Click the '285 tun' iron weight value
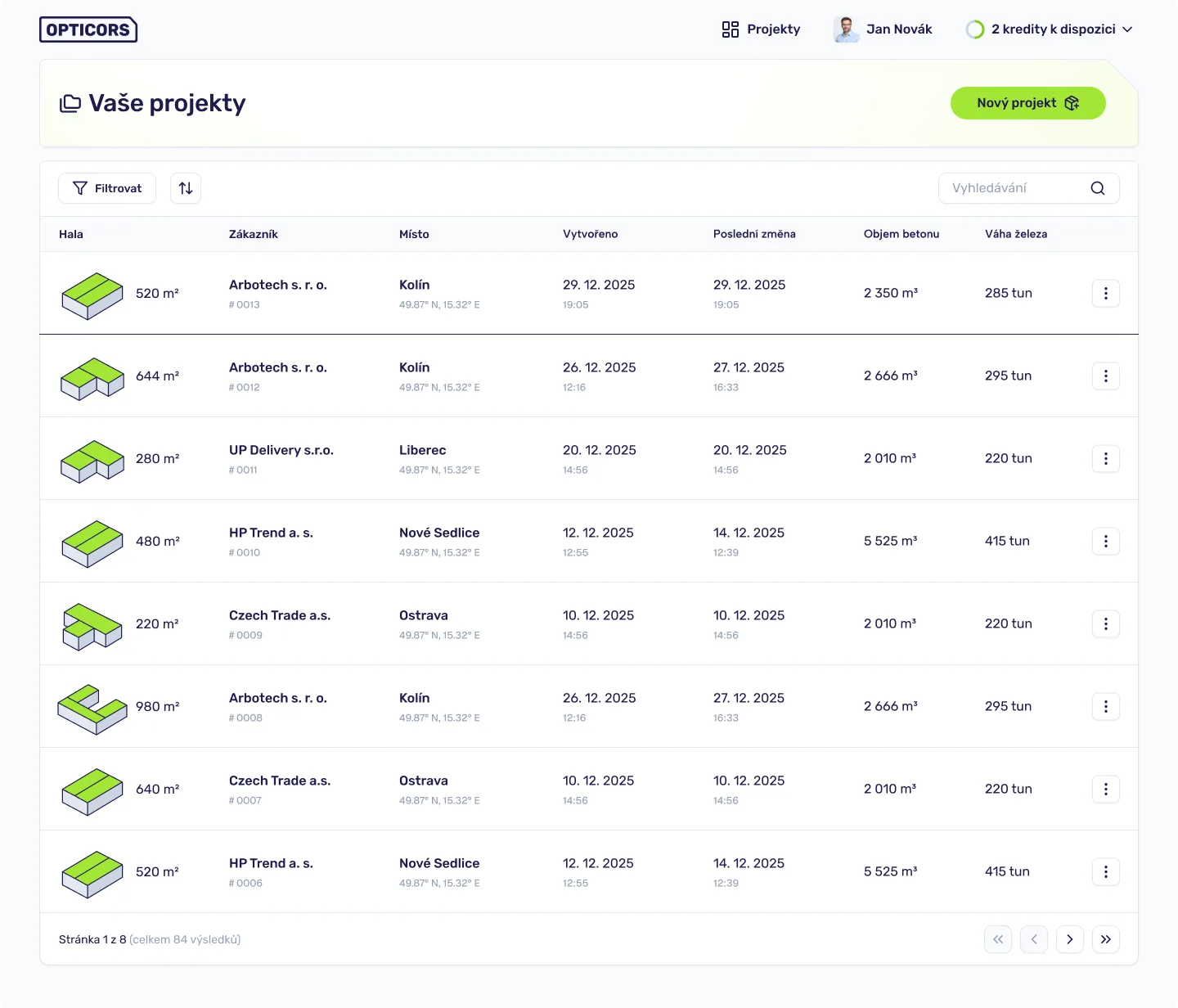 (x=1009, y=293)
